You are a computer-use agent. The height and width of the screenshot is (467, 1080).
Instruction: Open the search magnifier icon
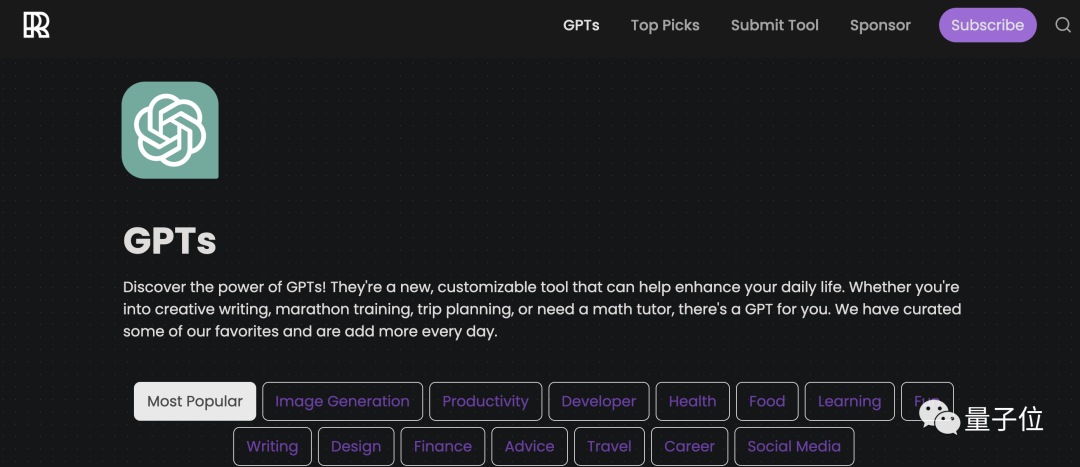1063,25
